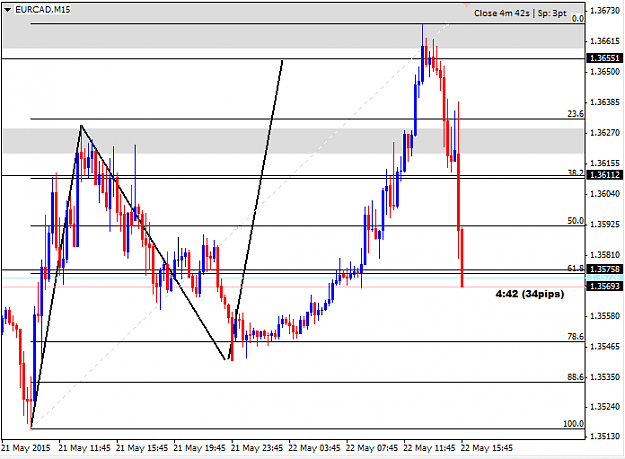Viewport: 625px width, 459px height.
Task: Select the 1.35758 highlighted price tag
Action: (605, 269)
